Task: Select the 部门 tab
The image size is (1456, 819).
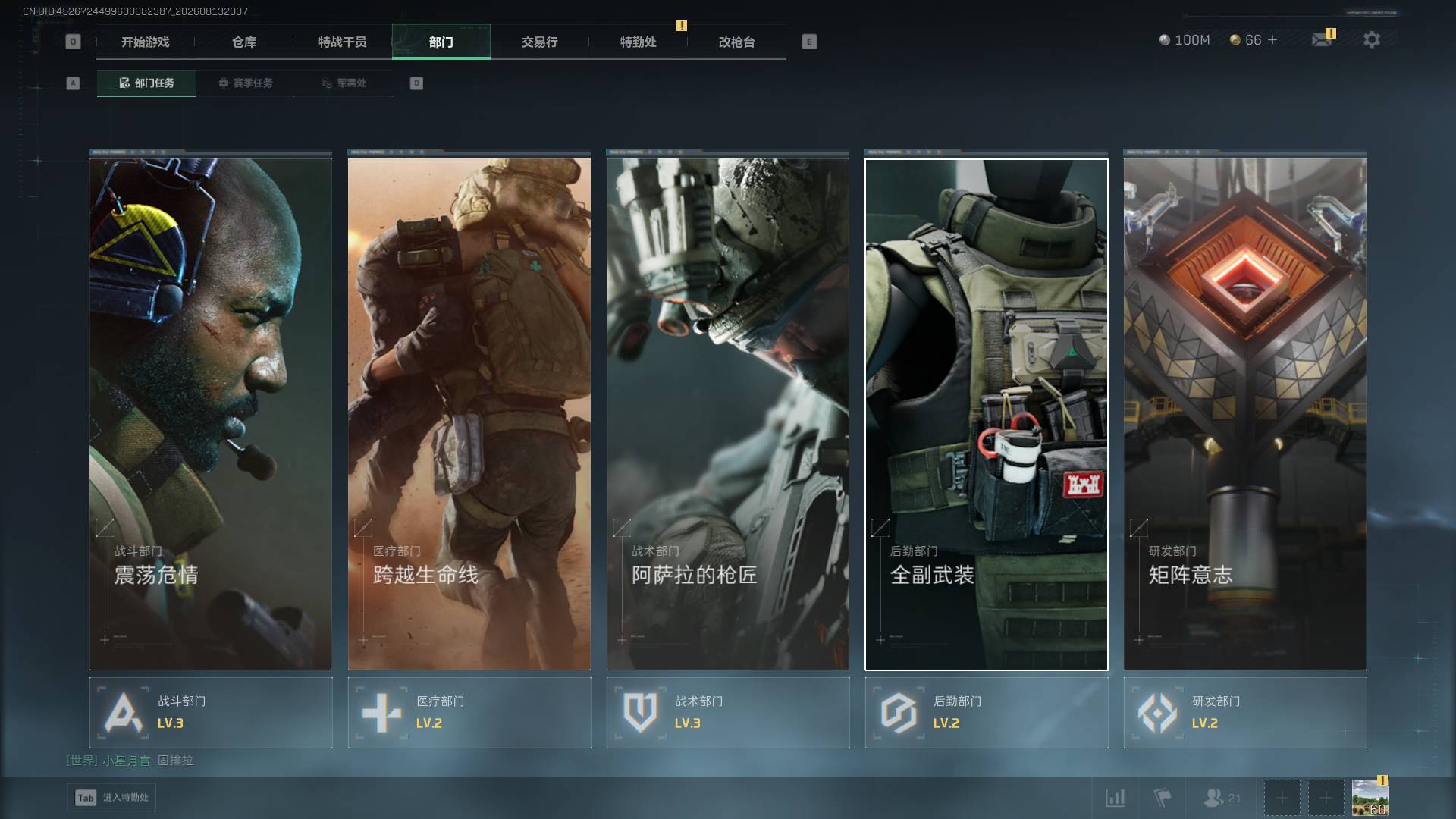Action: pyautogui.click(x=441, y=42)
